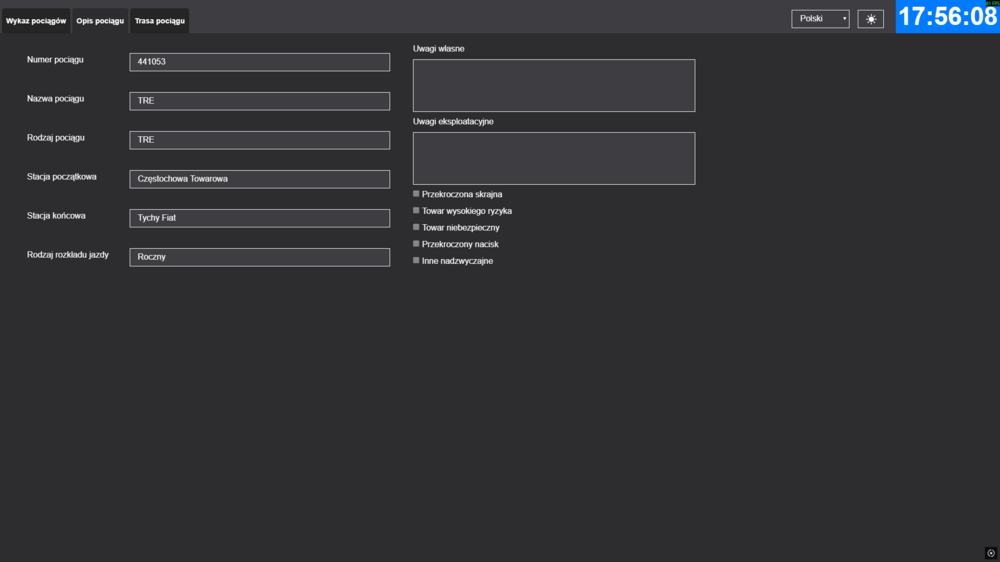The height and width of the screenshot is (562, 1000).
Task: Switch to the Wykaz pociągów tab
Action: pos(36,21)
